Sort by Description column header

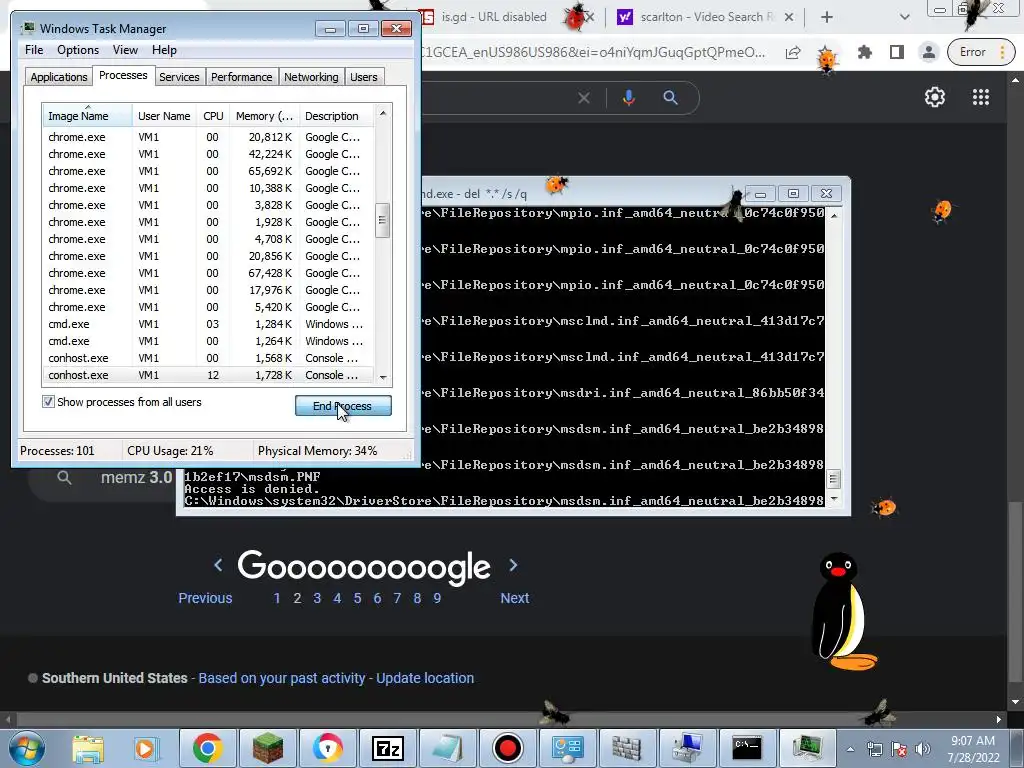pyautogui.click(x=337, y=116)
